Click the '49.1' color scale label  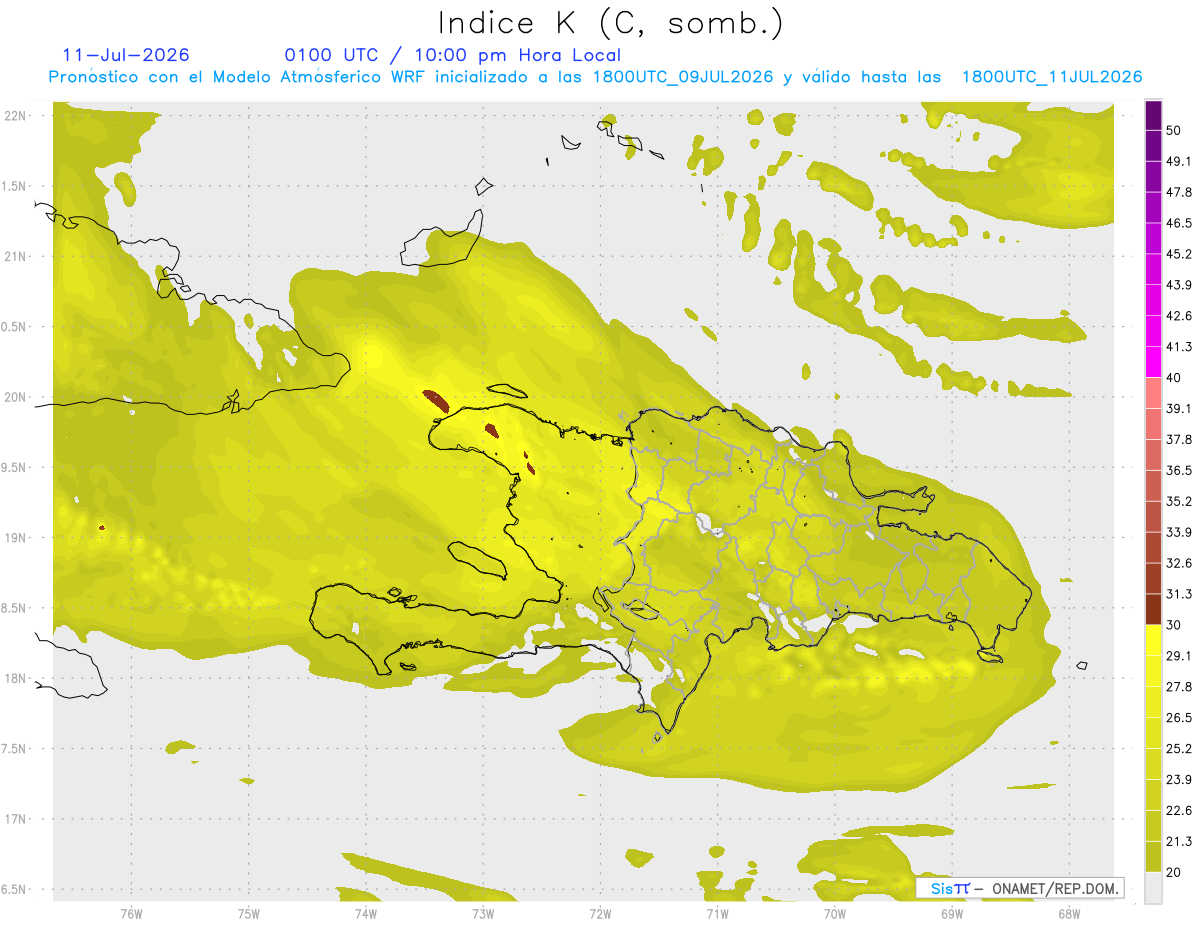point(1179,162)
